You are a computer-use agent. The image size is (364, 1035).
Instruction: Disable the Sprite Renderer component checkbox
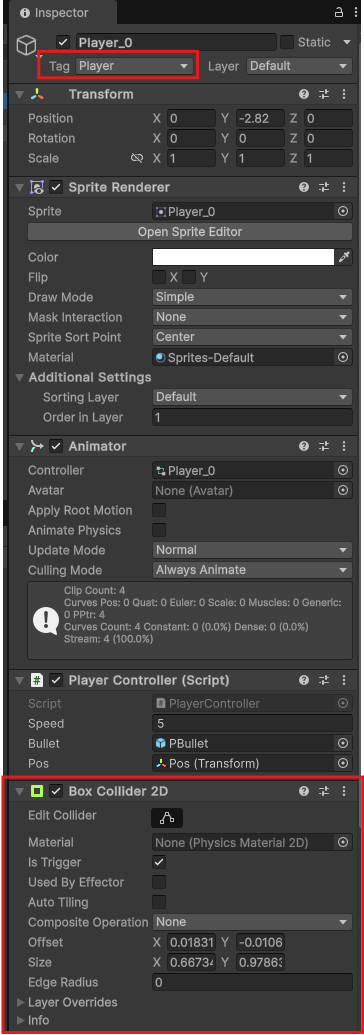coord(57,187)
